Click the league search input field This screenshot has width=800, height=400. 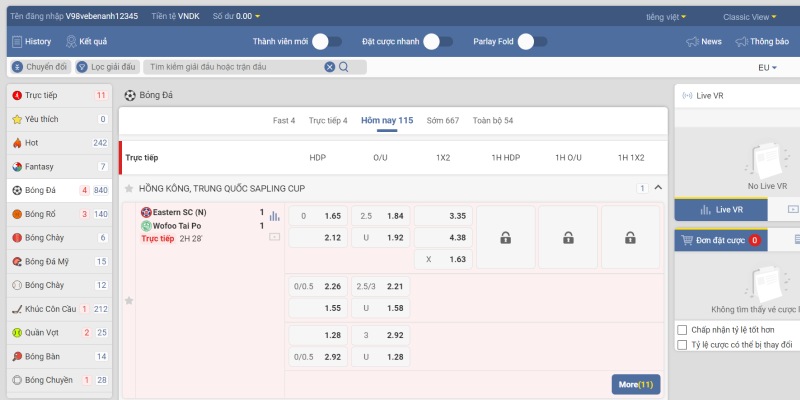(235, 67)
